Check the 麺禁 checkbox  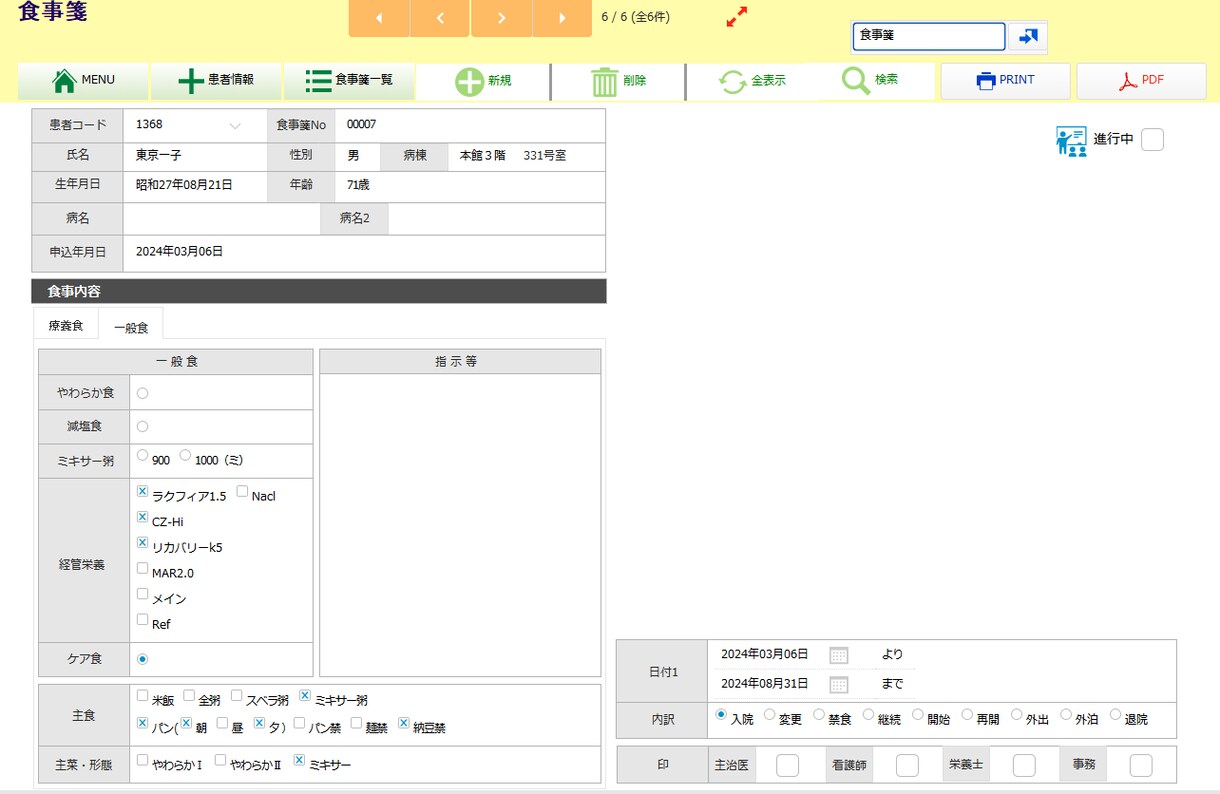click(x=356, y=722)
